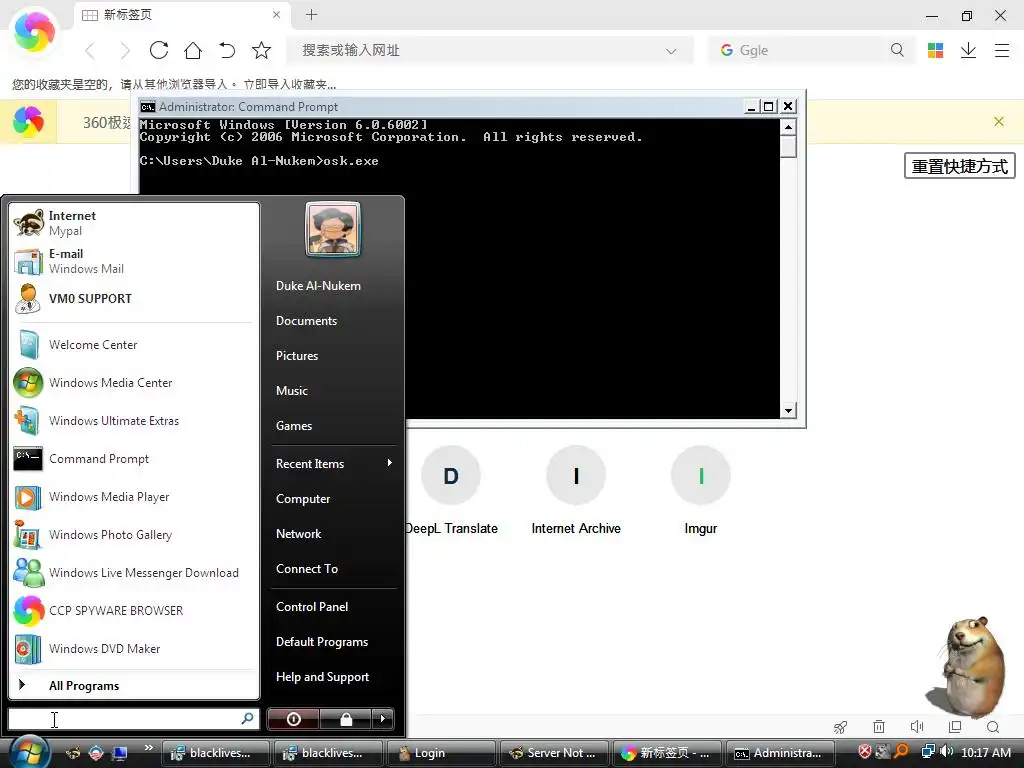The height and width of the screenshot is (768, 1024).
Task: Open Control Panel
Action: point(312,607)
